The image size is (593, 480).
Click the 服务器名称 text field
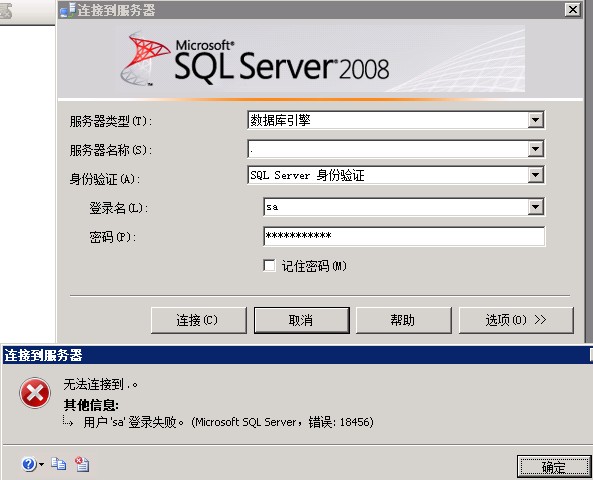pos(388,149)
